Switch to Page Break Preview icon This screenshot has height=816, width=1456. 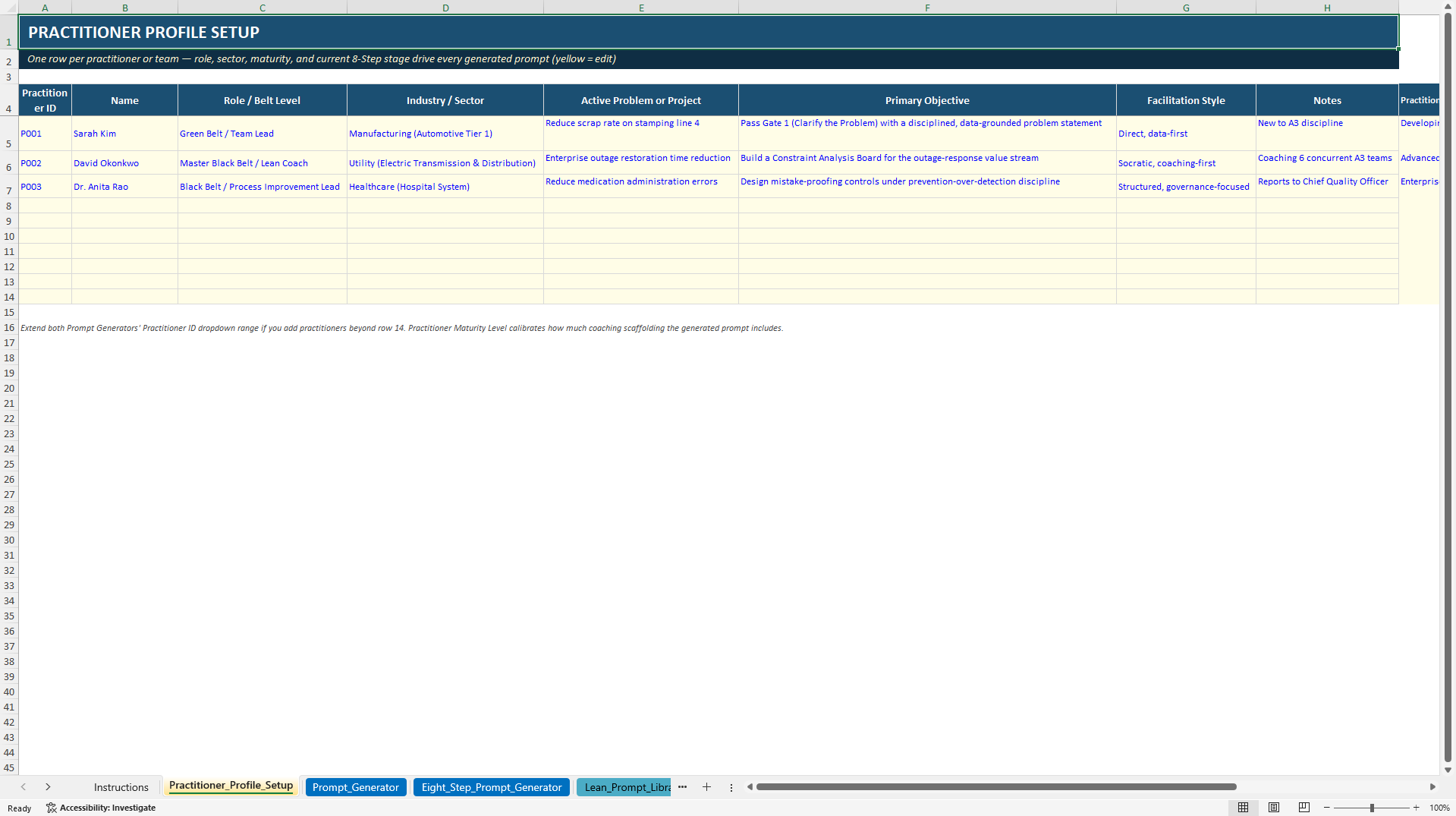coord(1304,808)
